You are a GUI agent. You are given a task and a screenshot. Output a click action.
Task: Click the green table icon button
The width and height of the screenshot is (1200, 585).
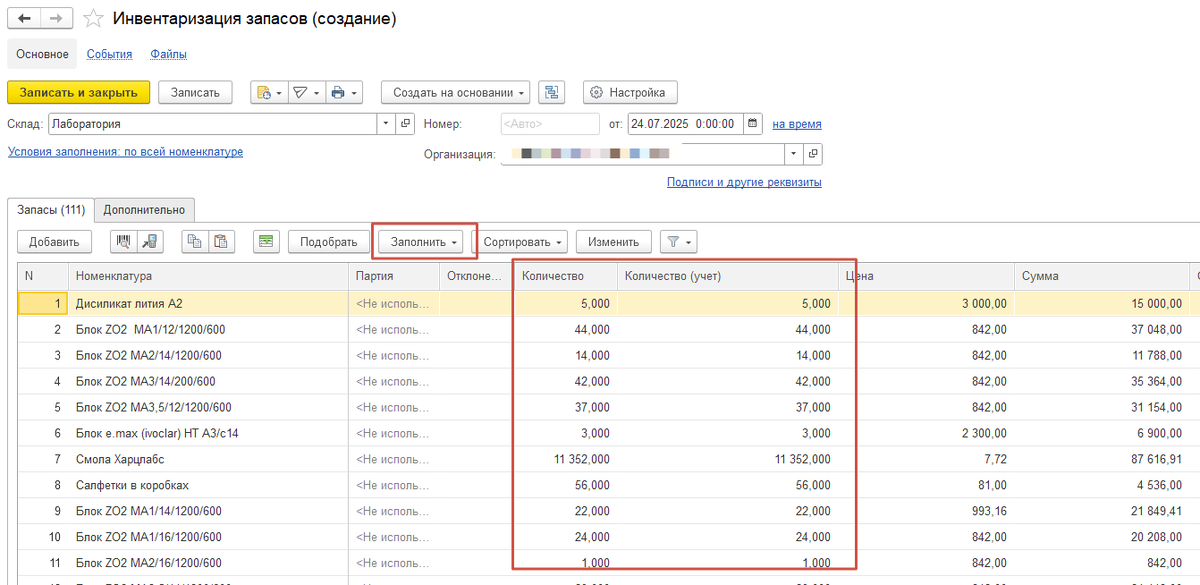tap(265, 241)
